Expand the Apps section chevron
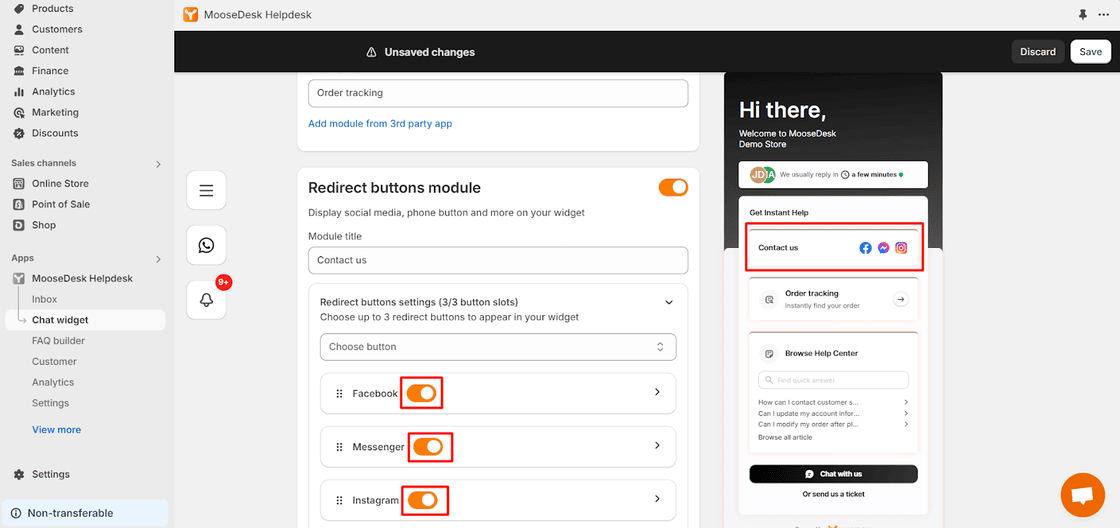This screenshot has height=528, width=1120. [159, 259]
